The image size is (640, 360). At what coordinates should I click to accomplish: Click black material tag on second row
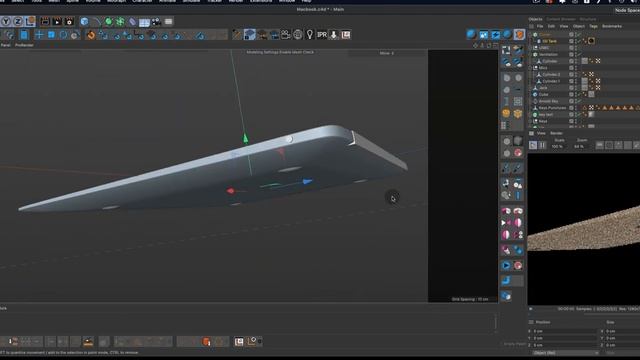pos(591,41)
